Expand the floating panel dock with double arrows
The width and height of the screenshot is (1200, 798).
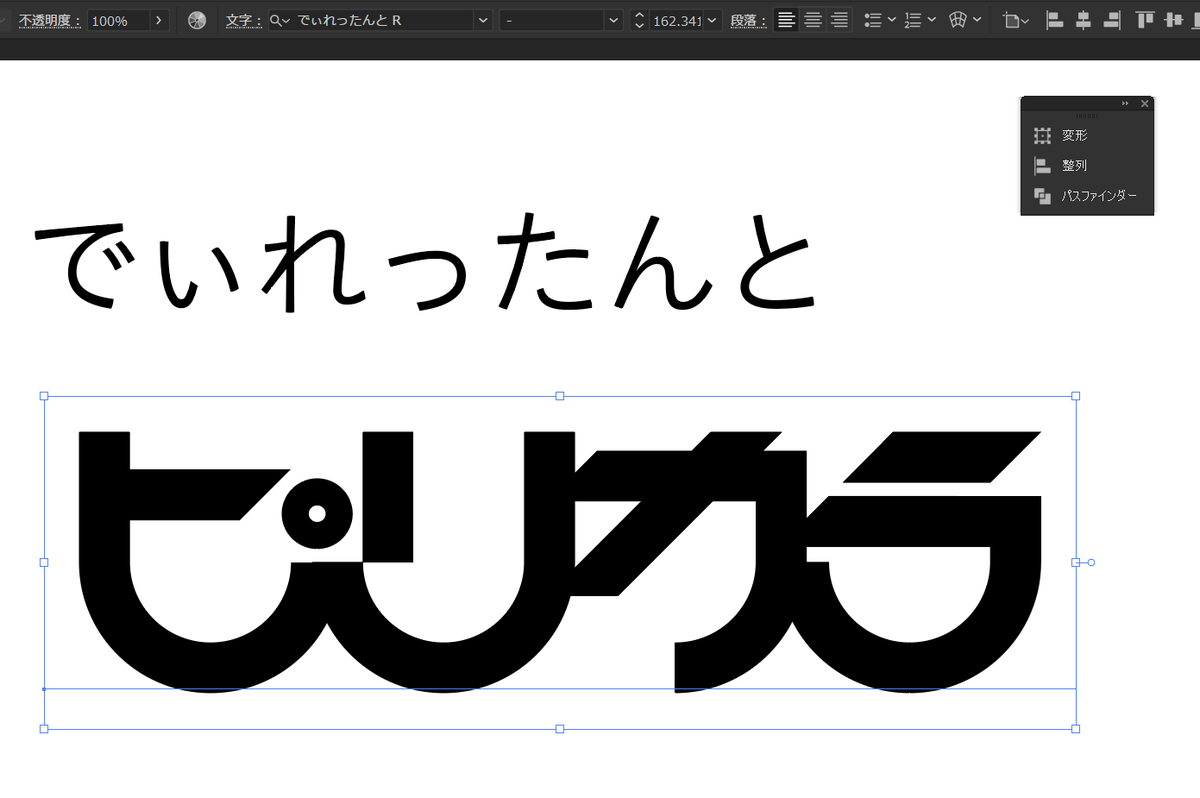tap(1125, 103)
